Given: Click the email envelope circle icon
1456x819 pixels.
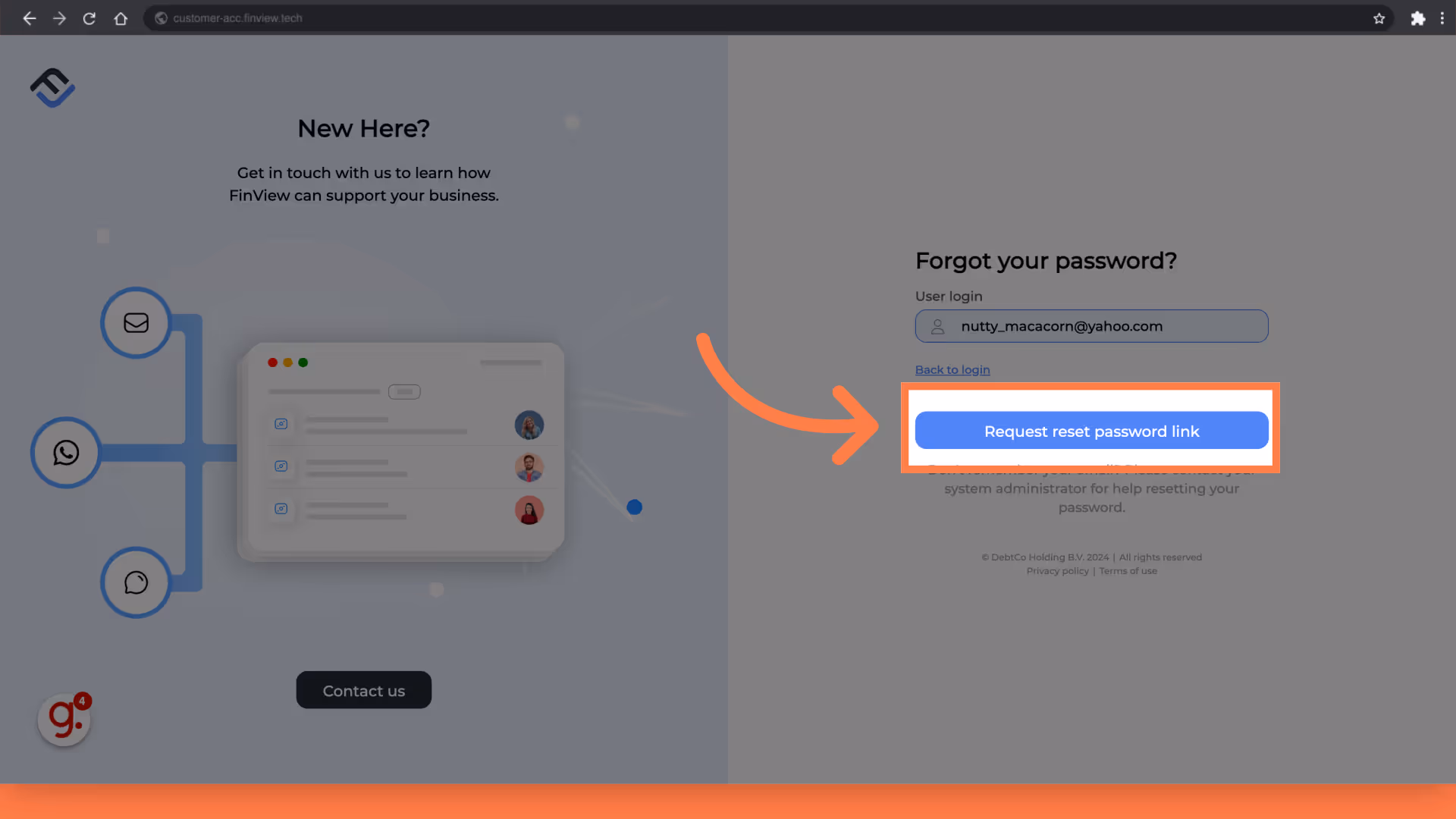Looking at the screenshot, I should (x=136, y=323).
